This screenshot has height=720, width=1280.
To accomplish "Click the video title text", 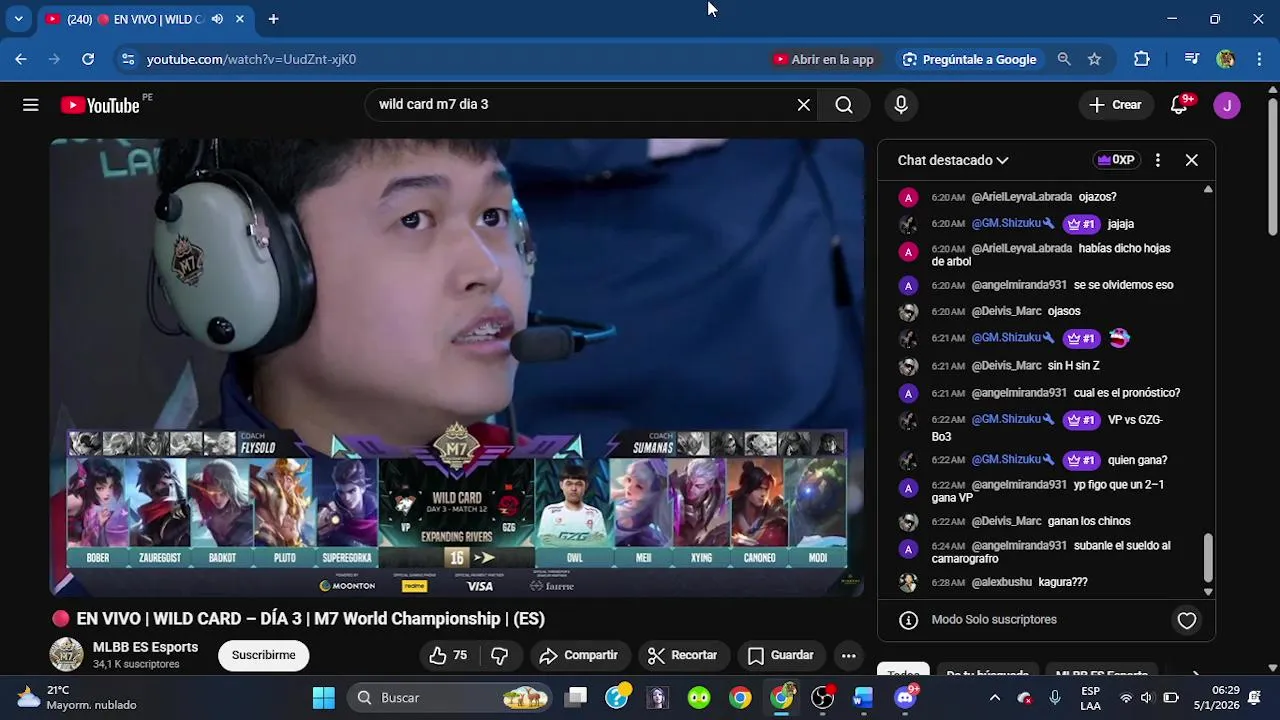I will pos(310,619).
